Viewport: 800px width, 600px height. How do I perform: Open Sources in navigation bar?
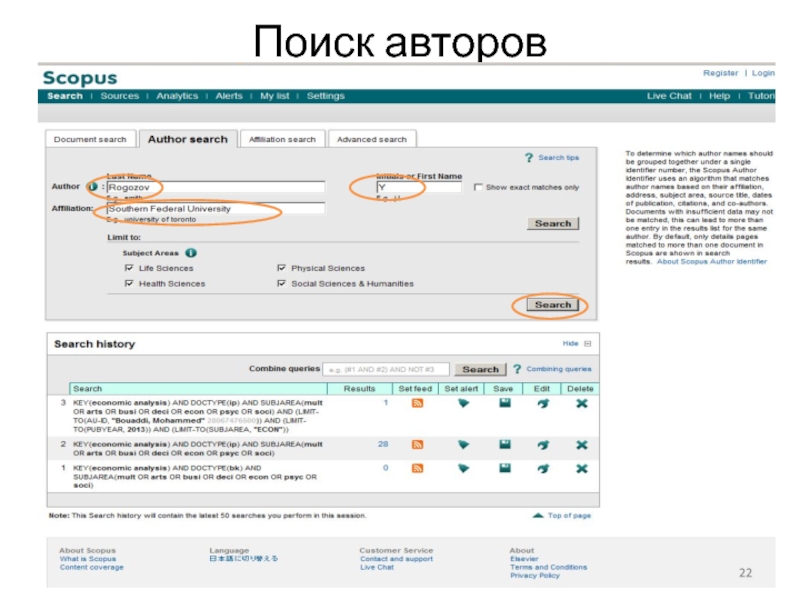119,96
